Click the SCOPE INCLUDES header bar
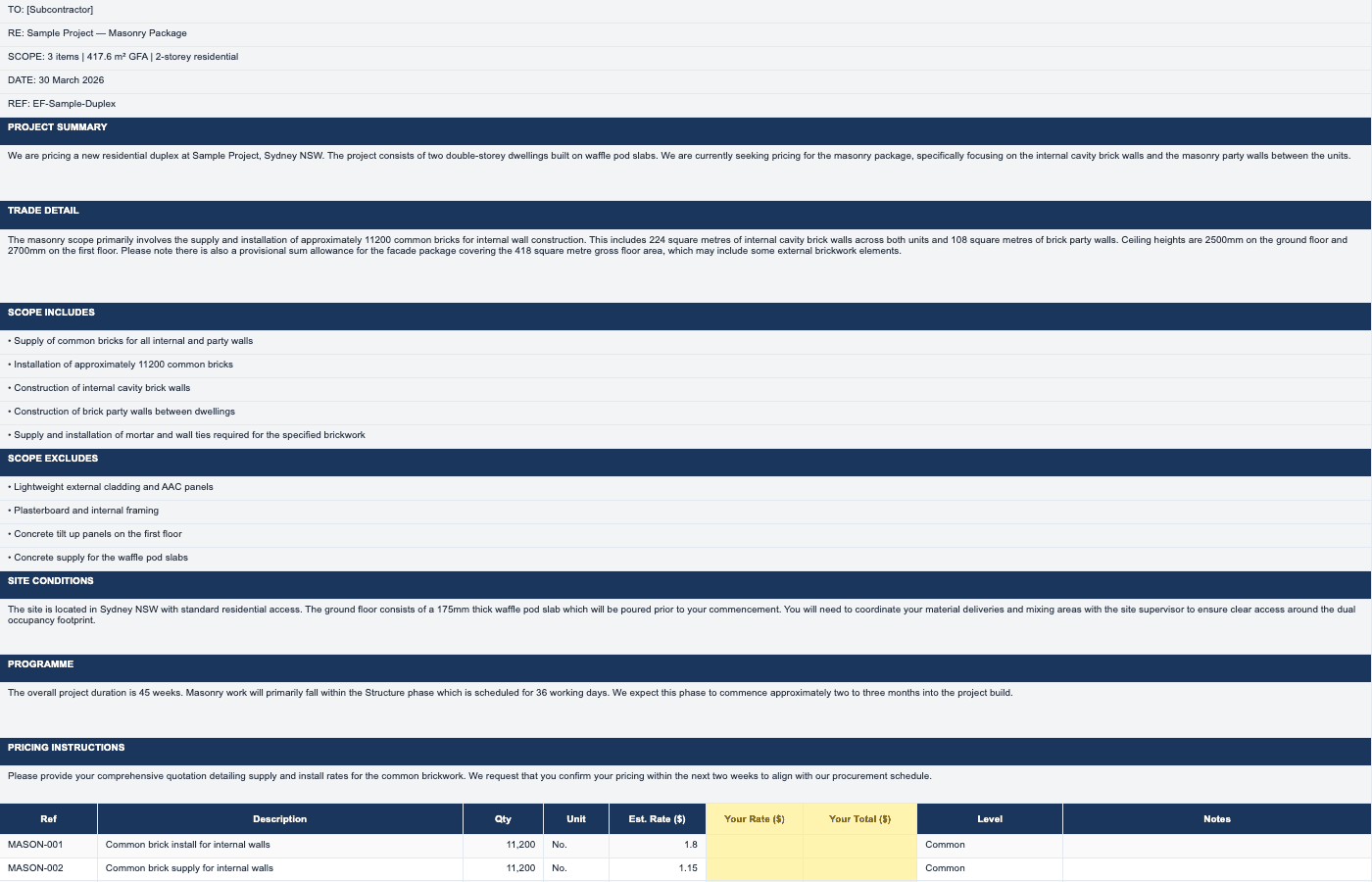 51,313
